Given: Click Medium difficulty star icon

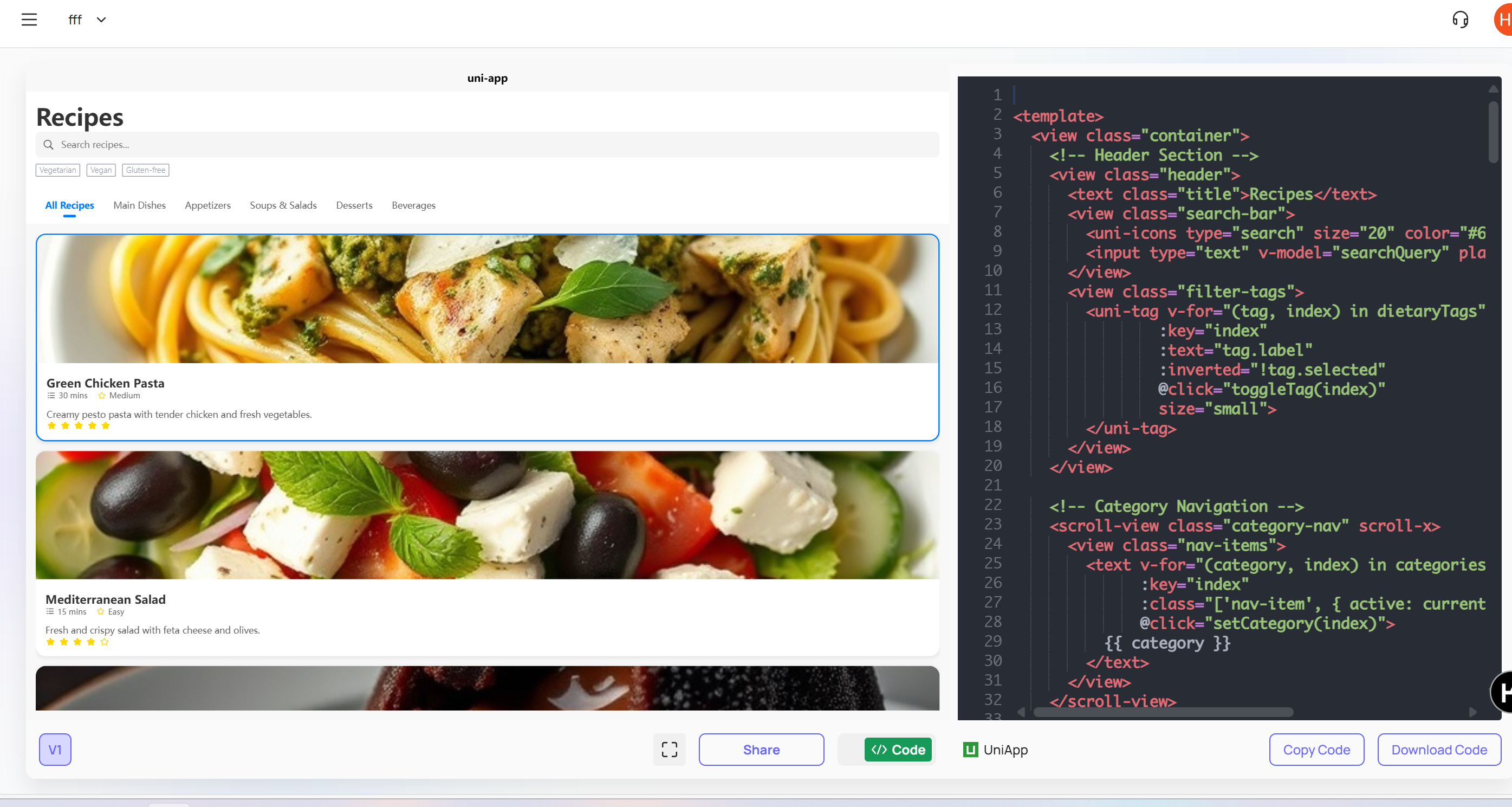Looking at the screenshot, I should 101,396.
